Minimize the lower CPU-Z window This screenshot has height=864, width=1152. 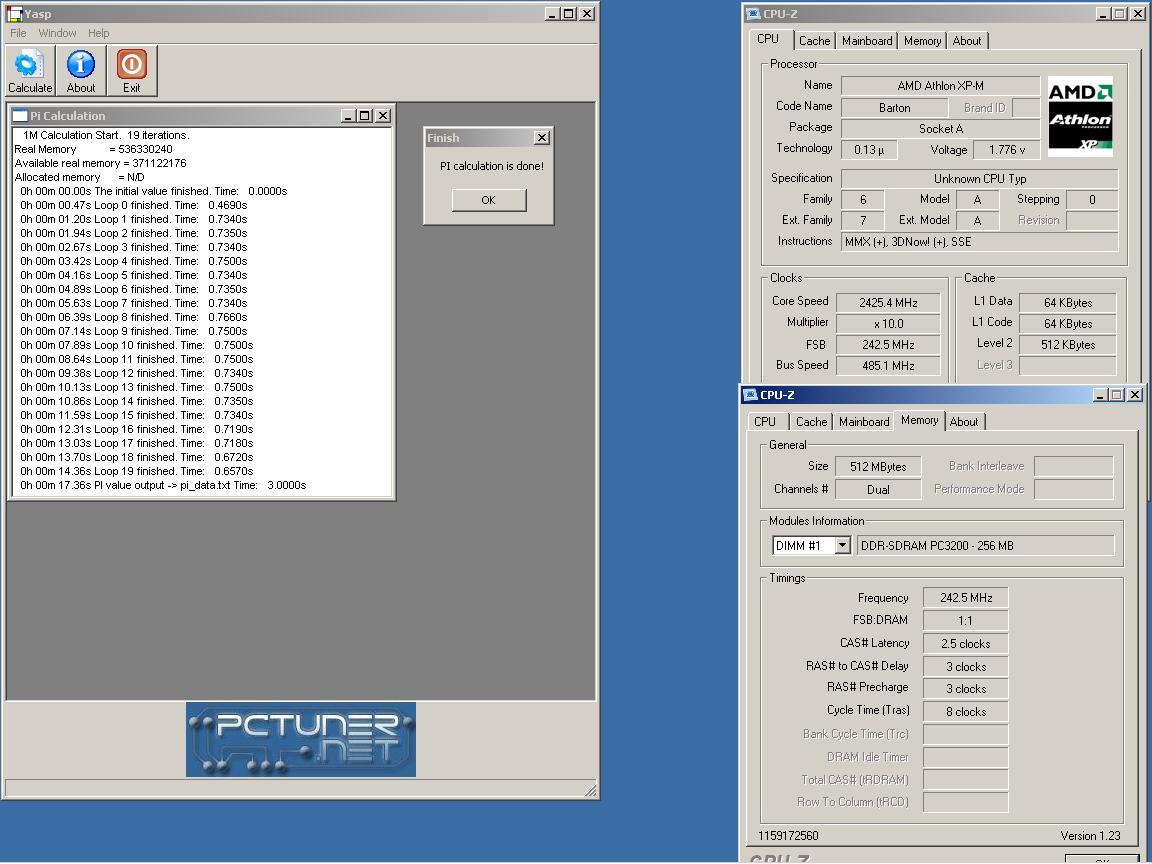pyautogui.click(x=1100, y=395)
